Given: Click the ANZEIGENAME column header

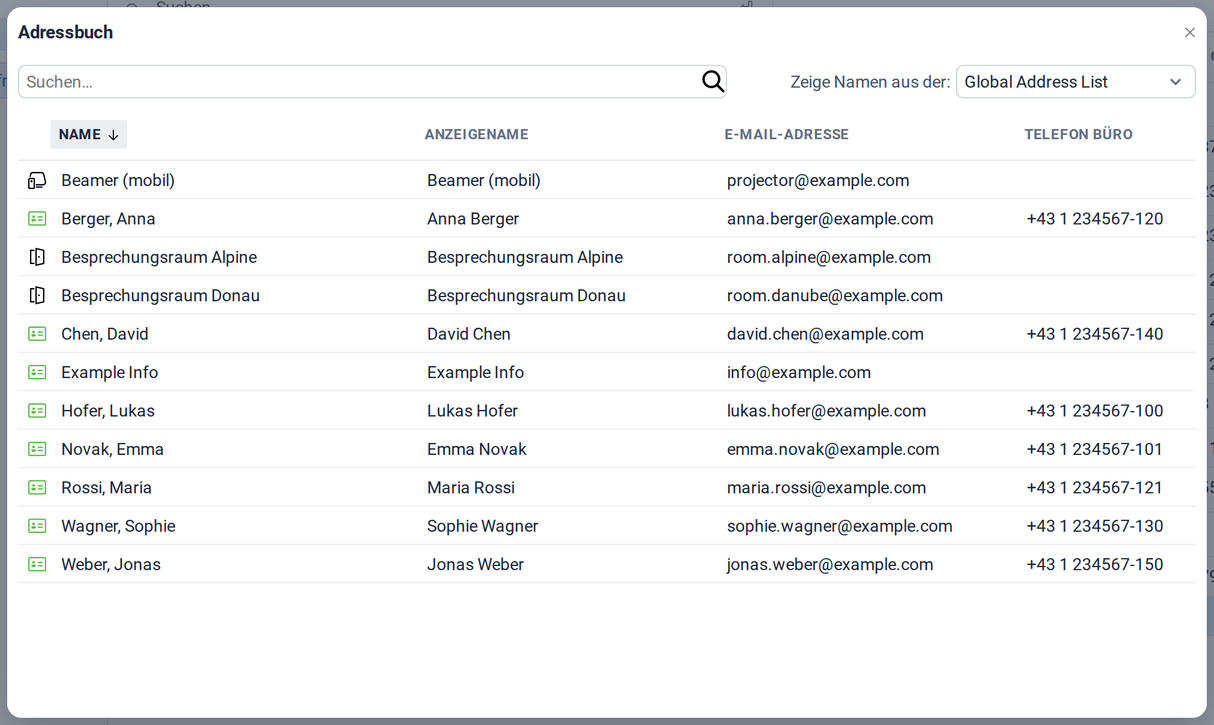Looking at the screenshot, I should pos(476,135).
